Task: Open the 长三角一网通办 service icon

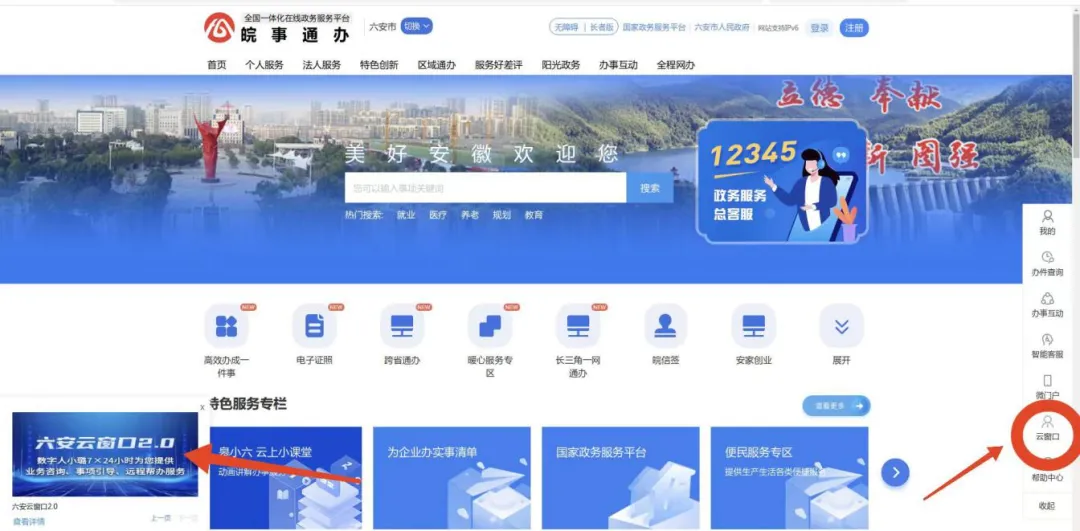Action: click(578, 326)
